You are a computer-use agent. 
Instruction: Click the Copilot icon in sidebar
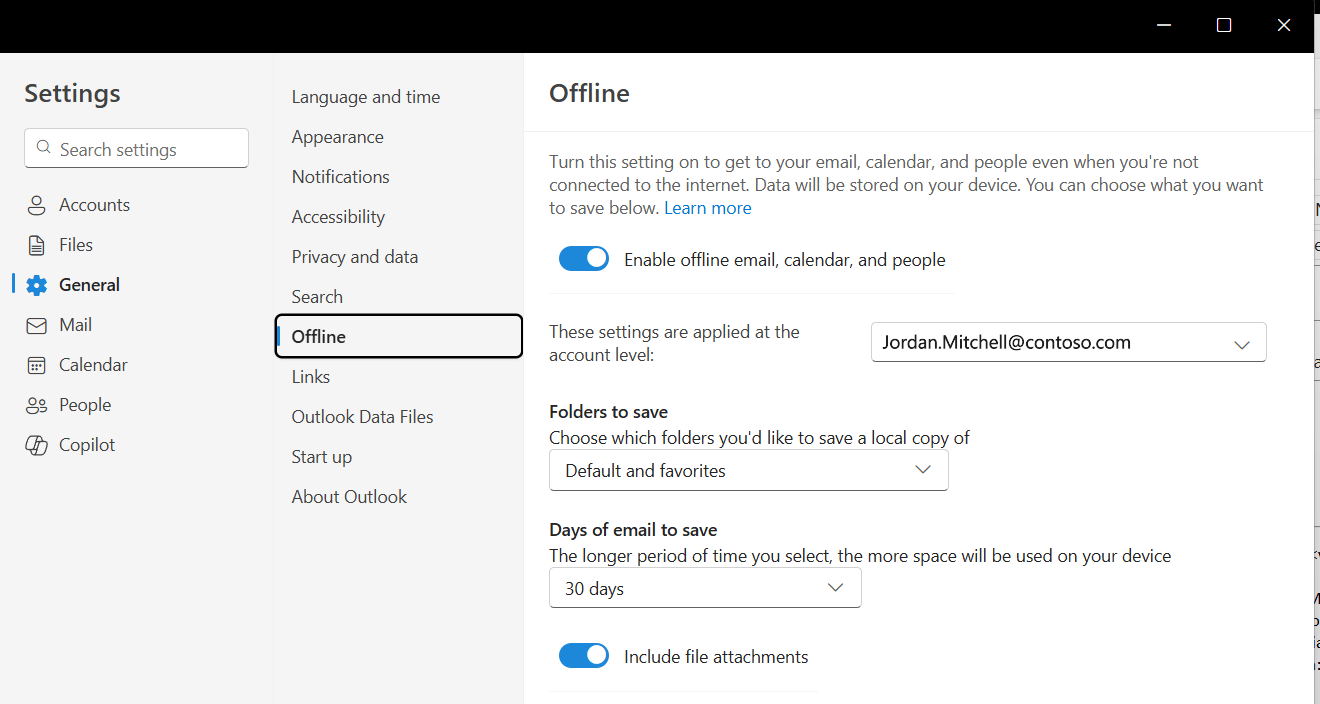[36, 444]
